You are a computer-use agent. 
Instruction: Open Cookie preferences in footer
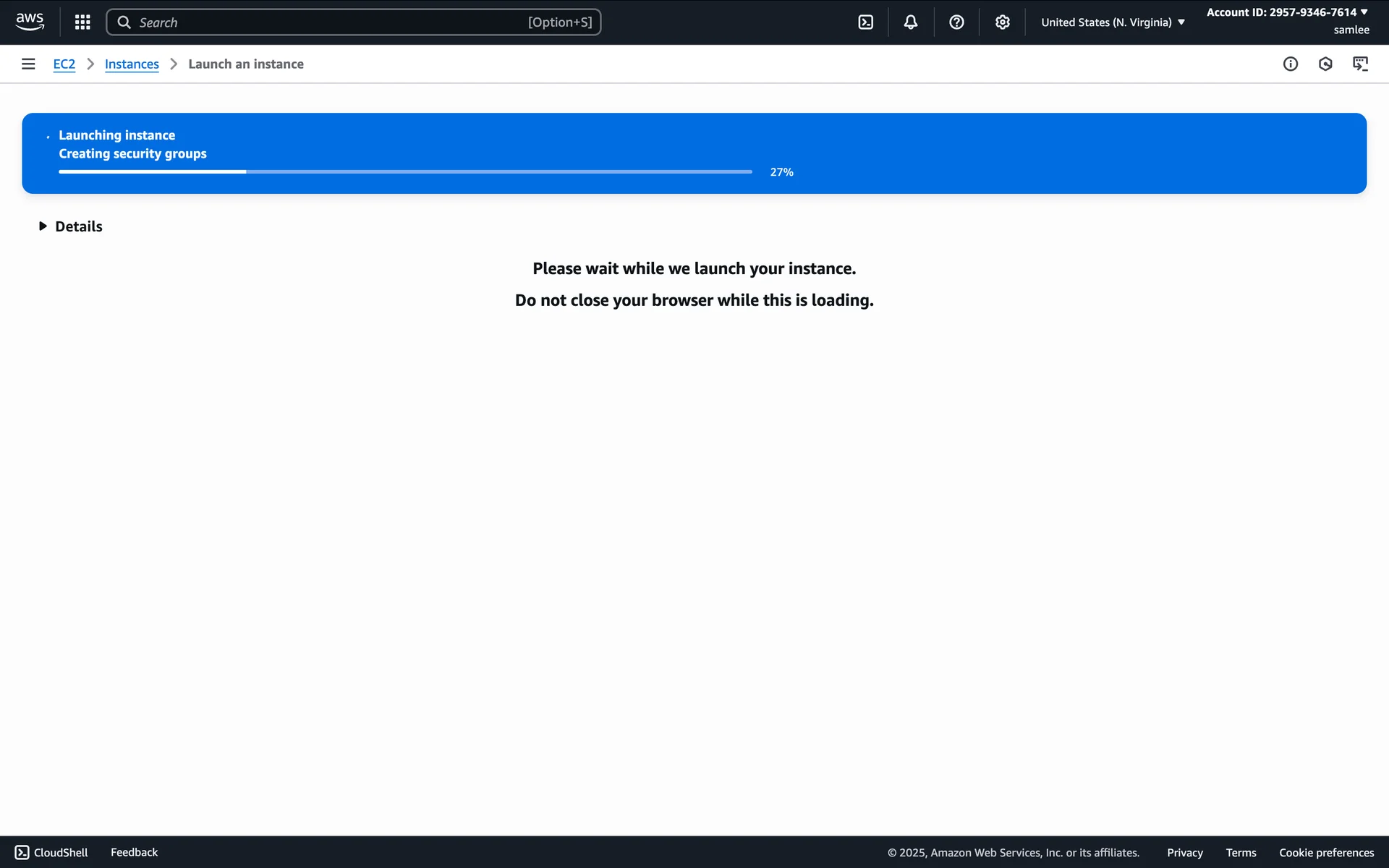click(x=1326, y=852)
